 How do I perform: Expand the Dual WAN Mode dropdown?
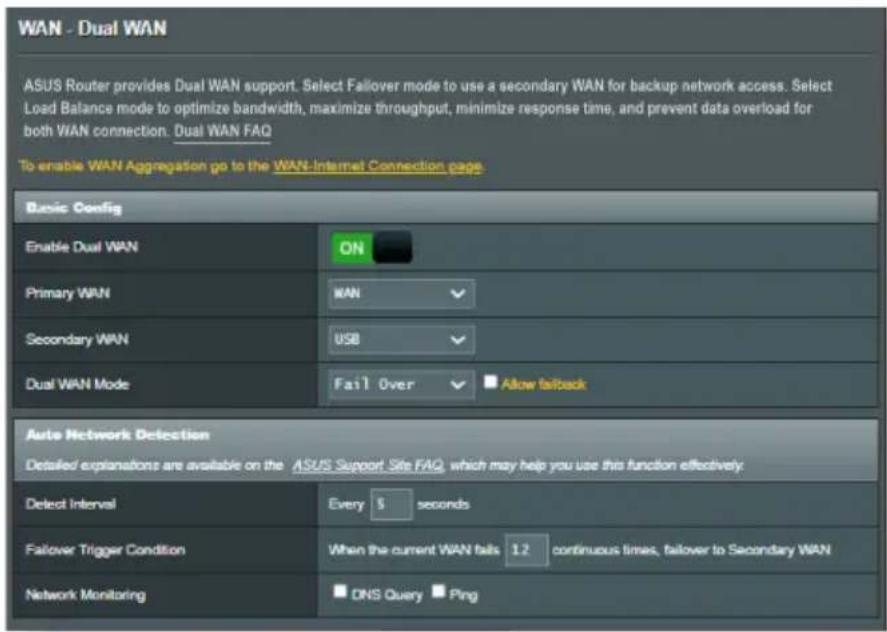click(401, 385)
